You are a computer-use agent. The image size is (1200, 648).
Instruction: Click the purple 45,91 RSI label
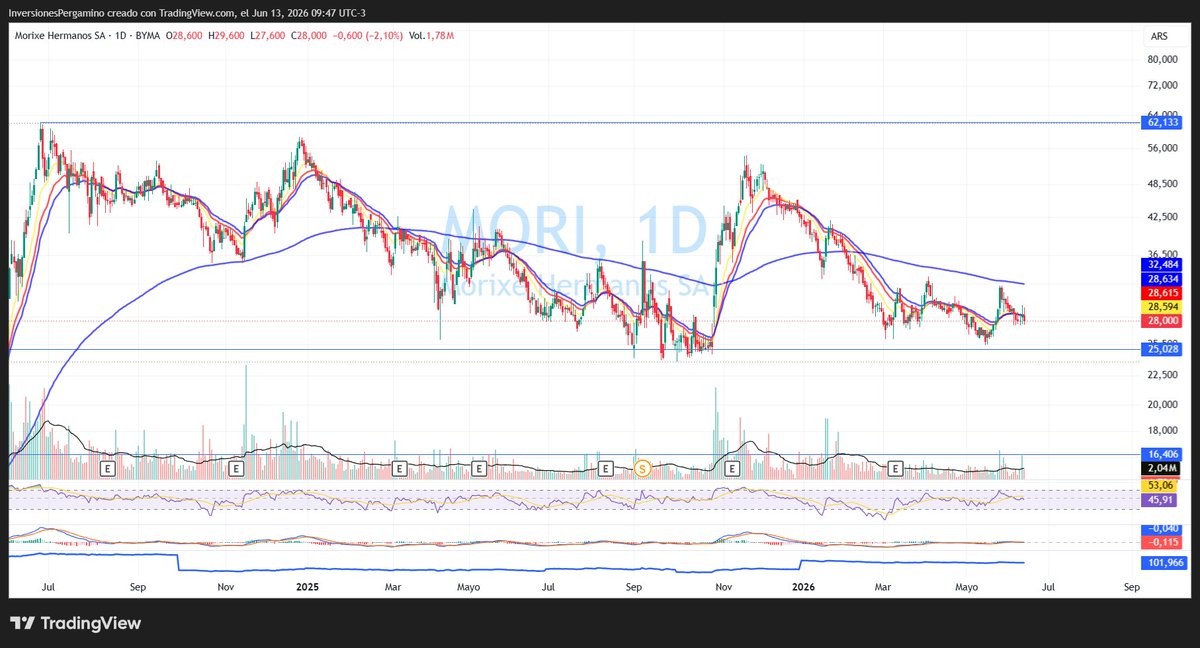(1160, 499)
